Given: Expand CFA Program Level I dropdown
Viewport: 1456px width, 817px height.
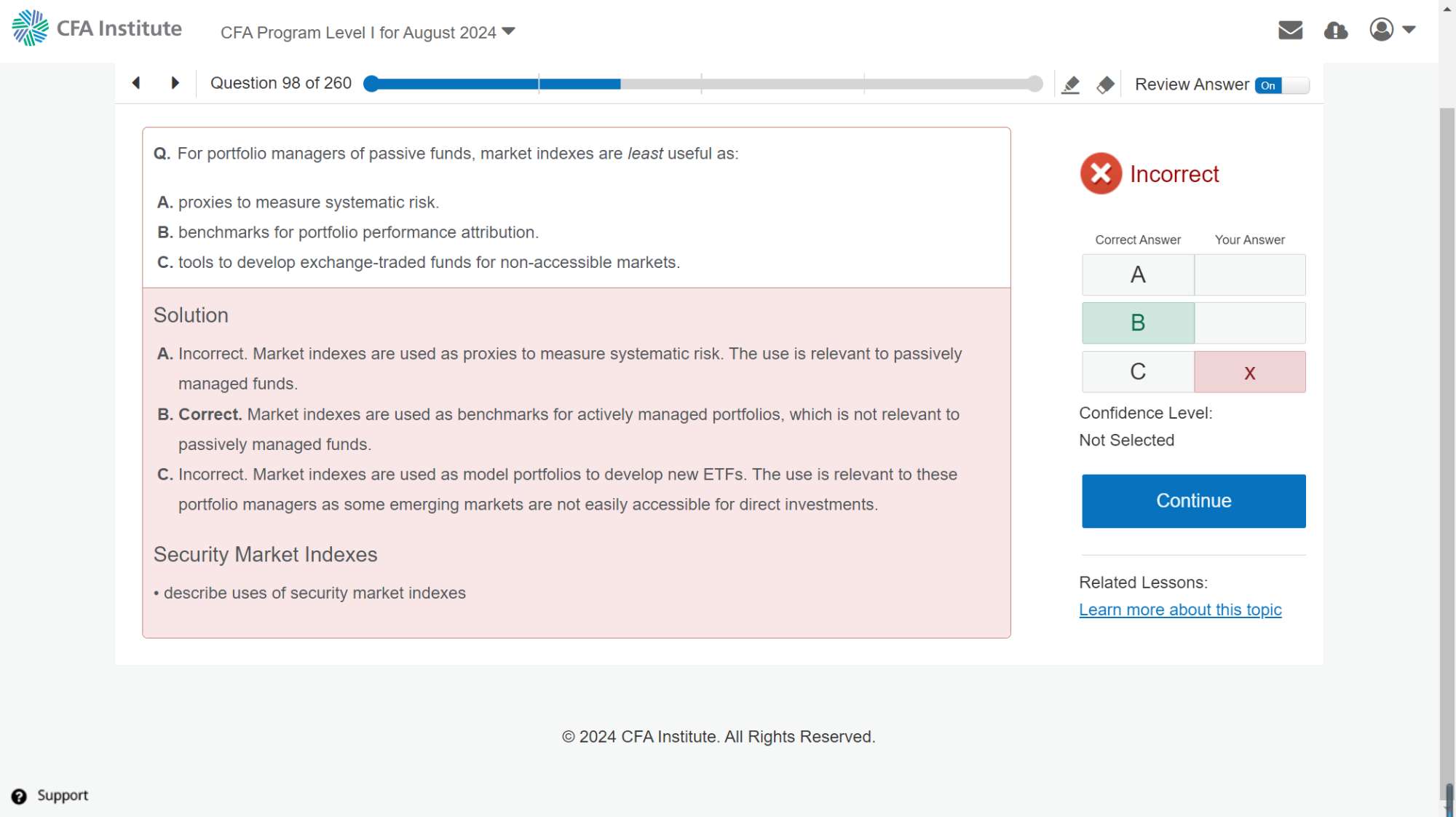Looking at the screenshot, I should [368, 33].
